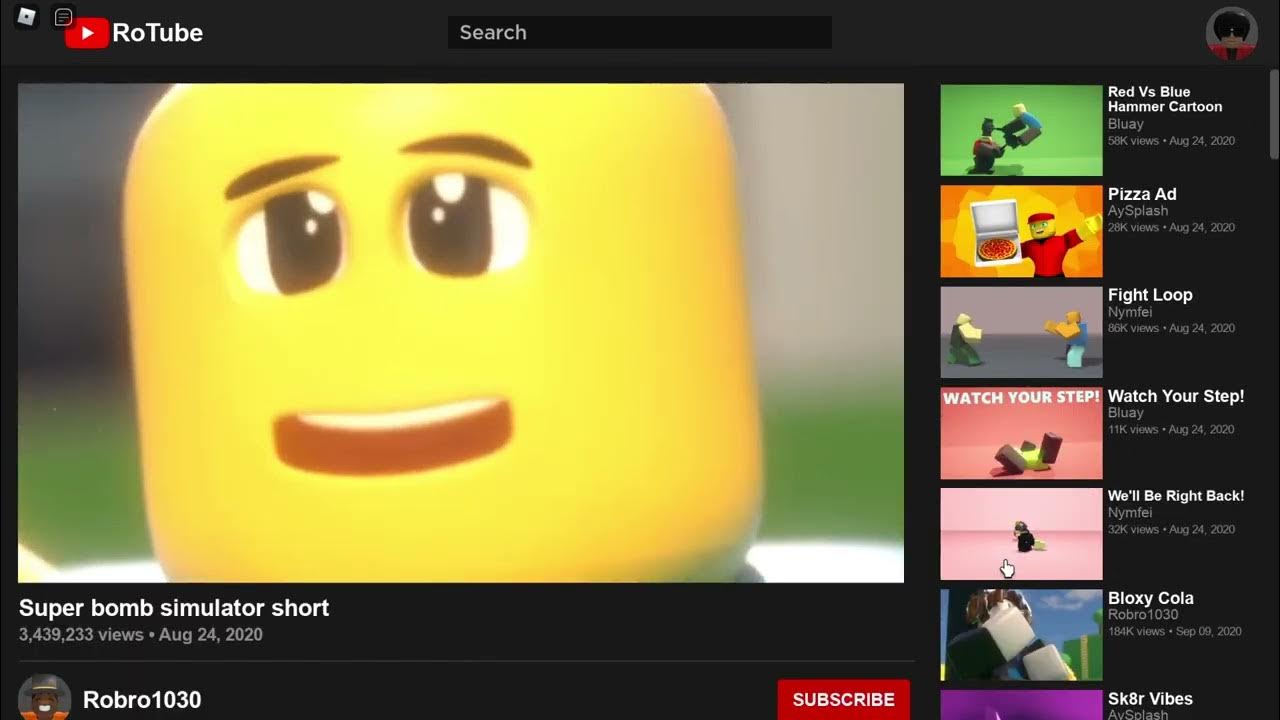Open the user avatar profile picture
This screenshot has height=720, width=1280.
(x=1231, y=33)
